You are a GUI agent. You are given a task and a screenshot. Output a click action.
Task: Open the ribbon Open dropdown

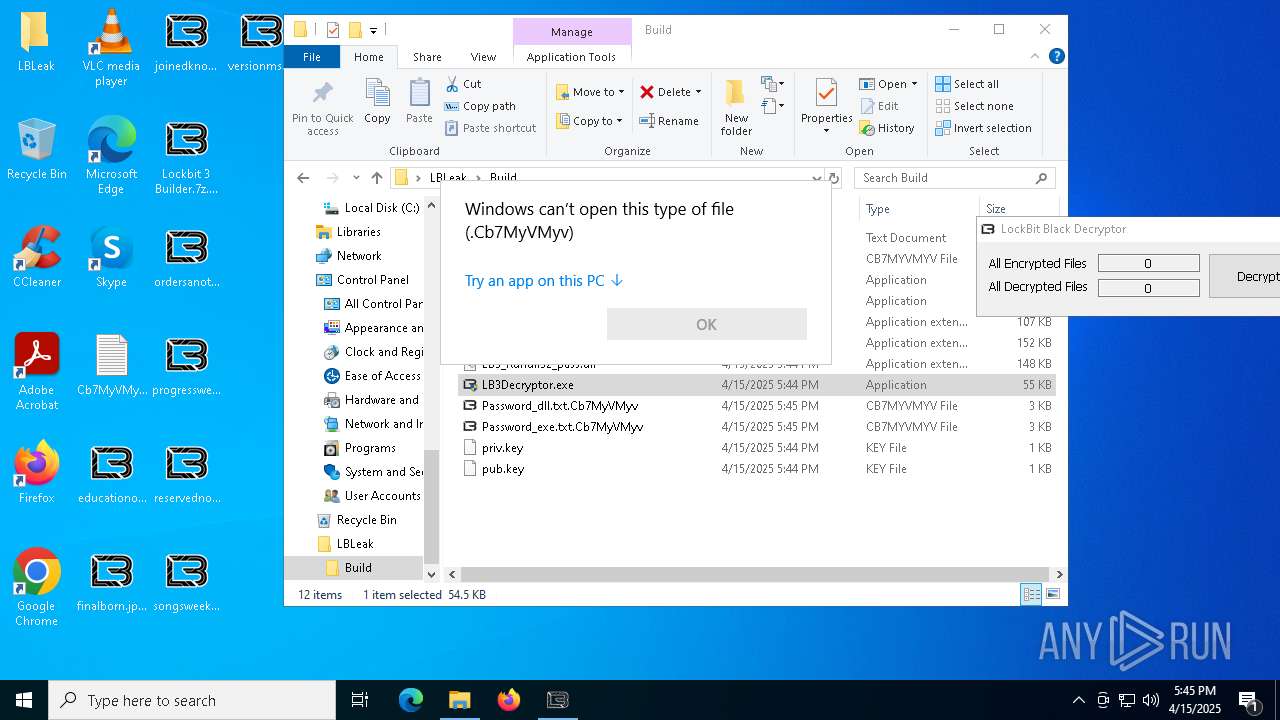(x=888, y=84)
